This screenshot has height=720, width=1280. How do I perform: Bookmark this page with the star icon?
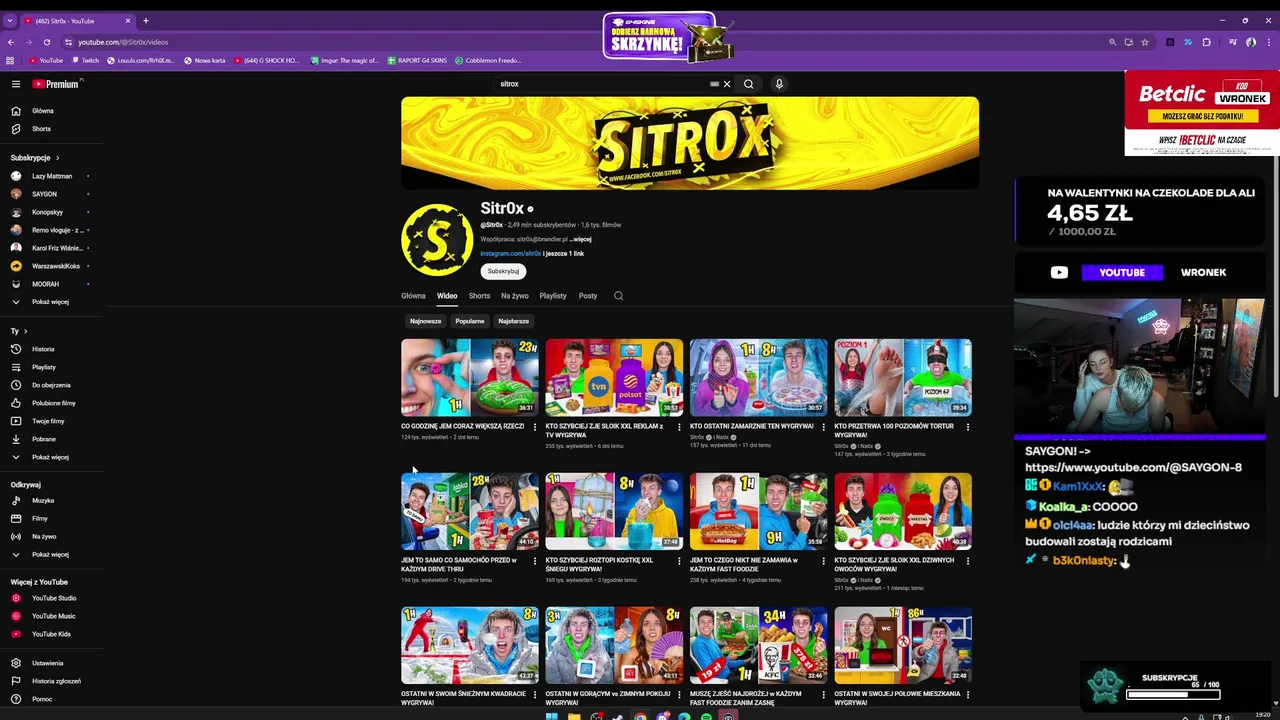coord(1145,42)
